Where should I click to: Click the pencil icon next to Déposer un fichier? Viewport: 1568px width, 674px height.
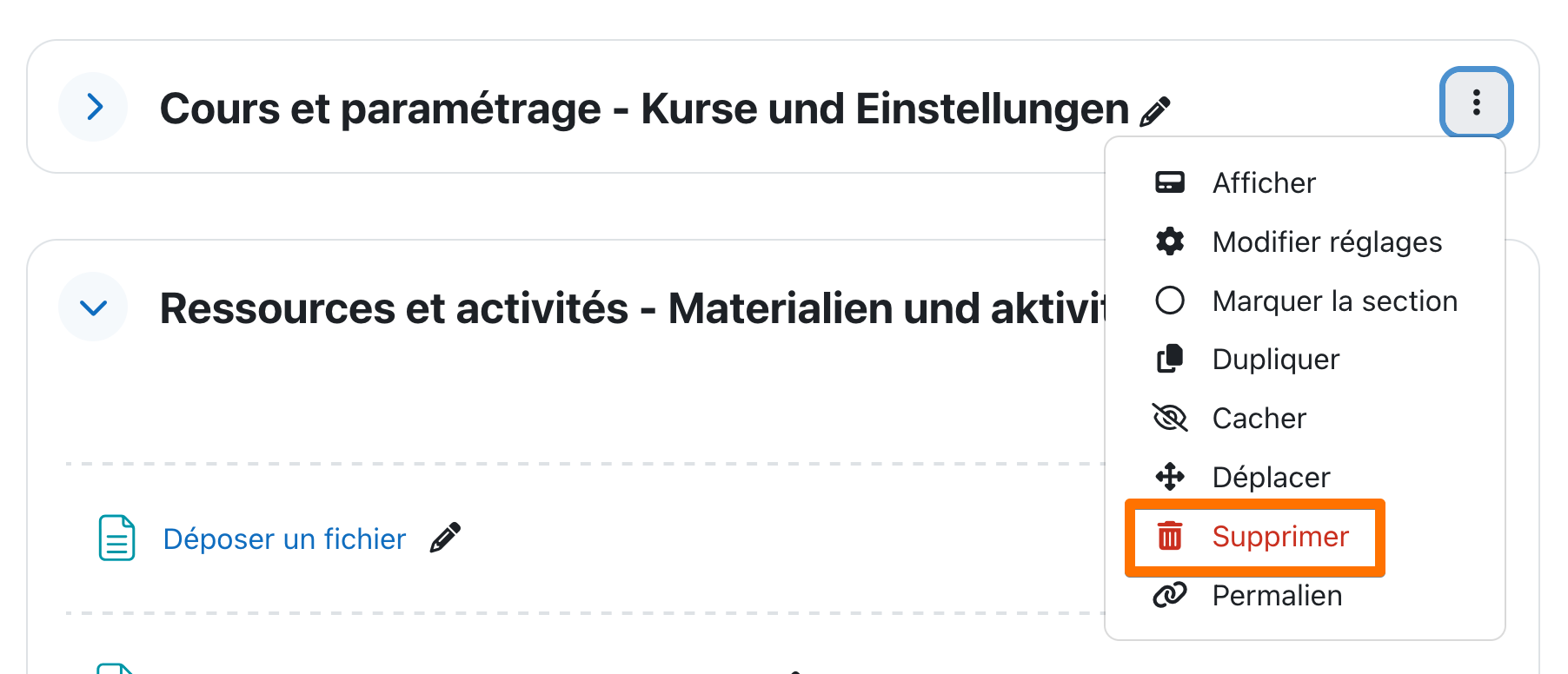[445, 538]
